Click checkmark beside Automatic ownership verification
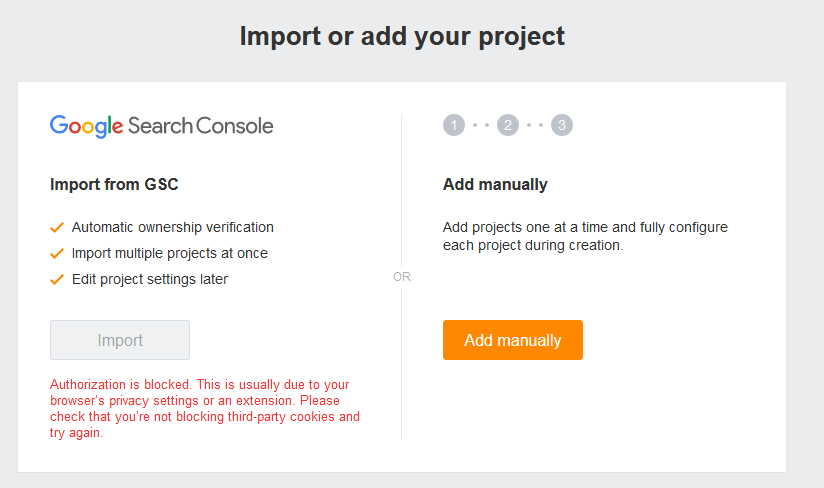 [57, 227]
